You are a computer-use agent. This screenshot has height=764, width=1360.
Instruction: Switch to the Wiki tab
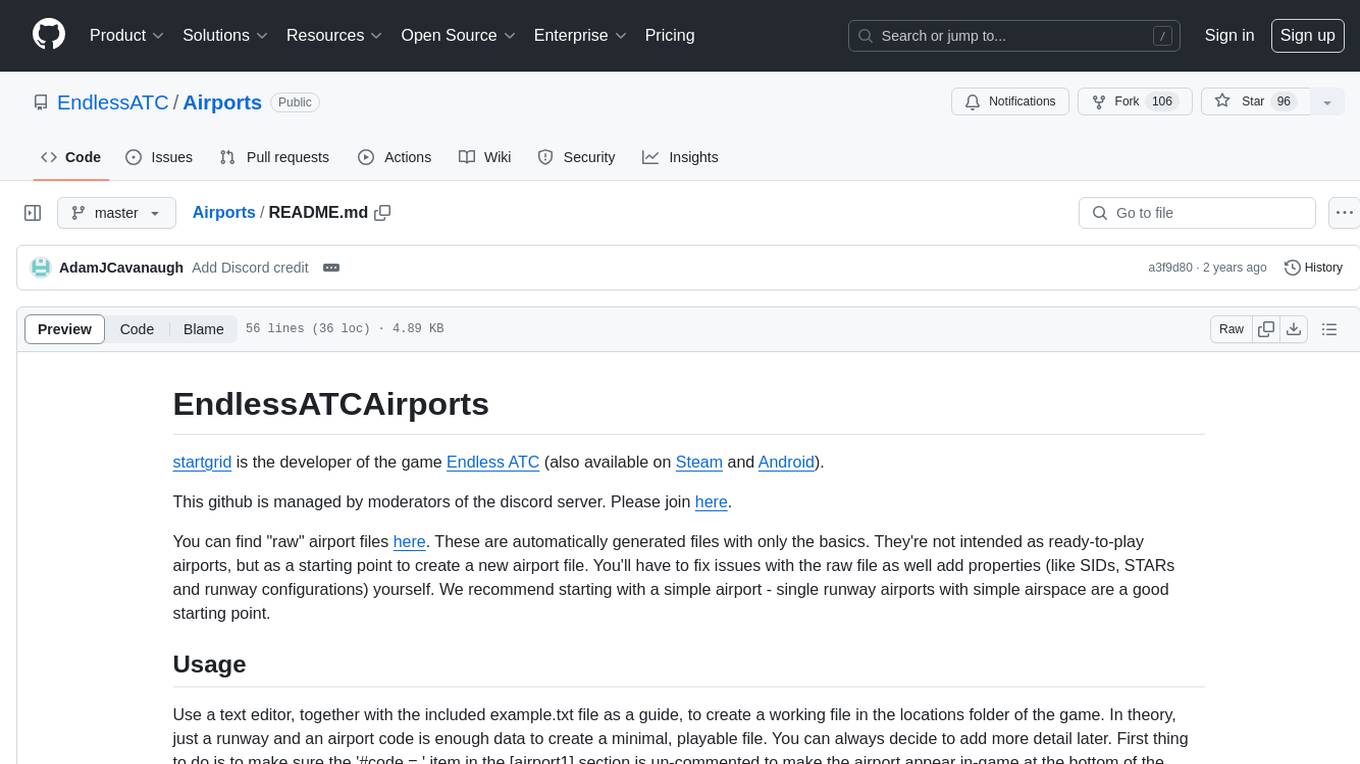[x=485, y=157]
